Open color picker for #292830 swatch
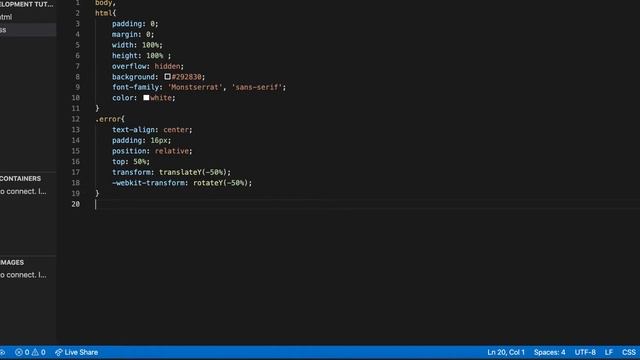The height and width of the screenshot is (360, 640). (167, 76)
